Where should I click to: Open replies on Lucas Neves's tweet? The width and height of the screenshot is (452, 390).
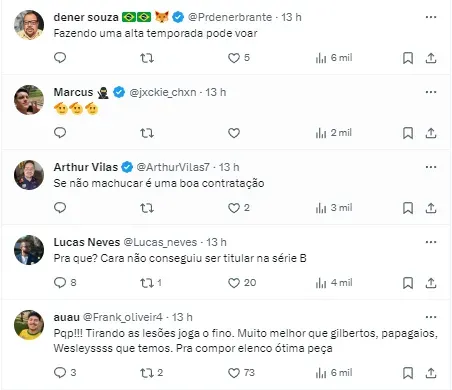[65, 283]
